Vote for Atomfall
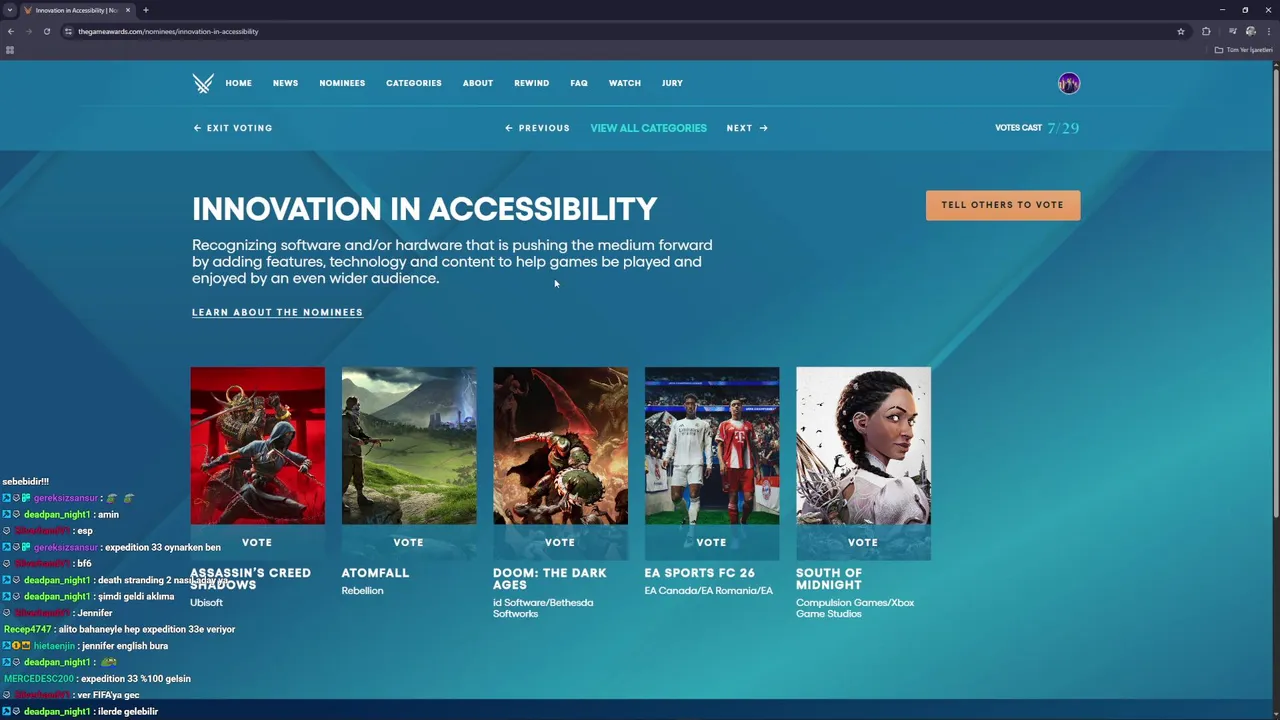The height and width of the screenshot is (720, 1280). (408, 542)
